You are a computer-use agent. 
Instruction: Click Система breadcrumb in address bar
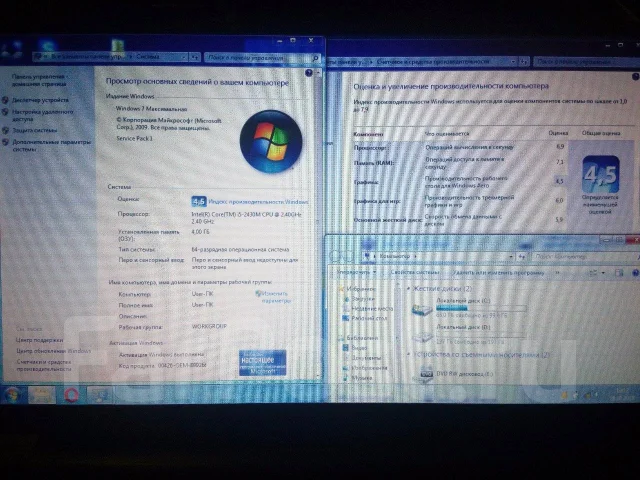tap(147, 57)
